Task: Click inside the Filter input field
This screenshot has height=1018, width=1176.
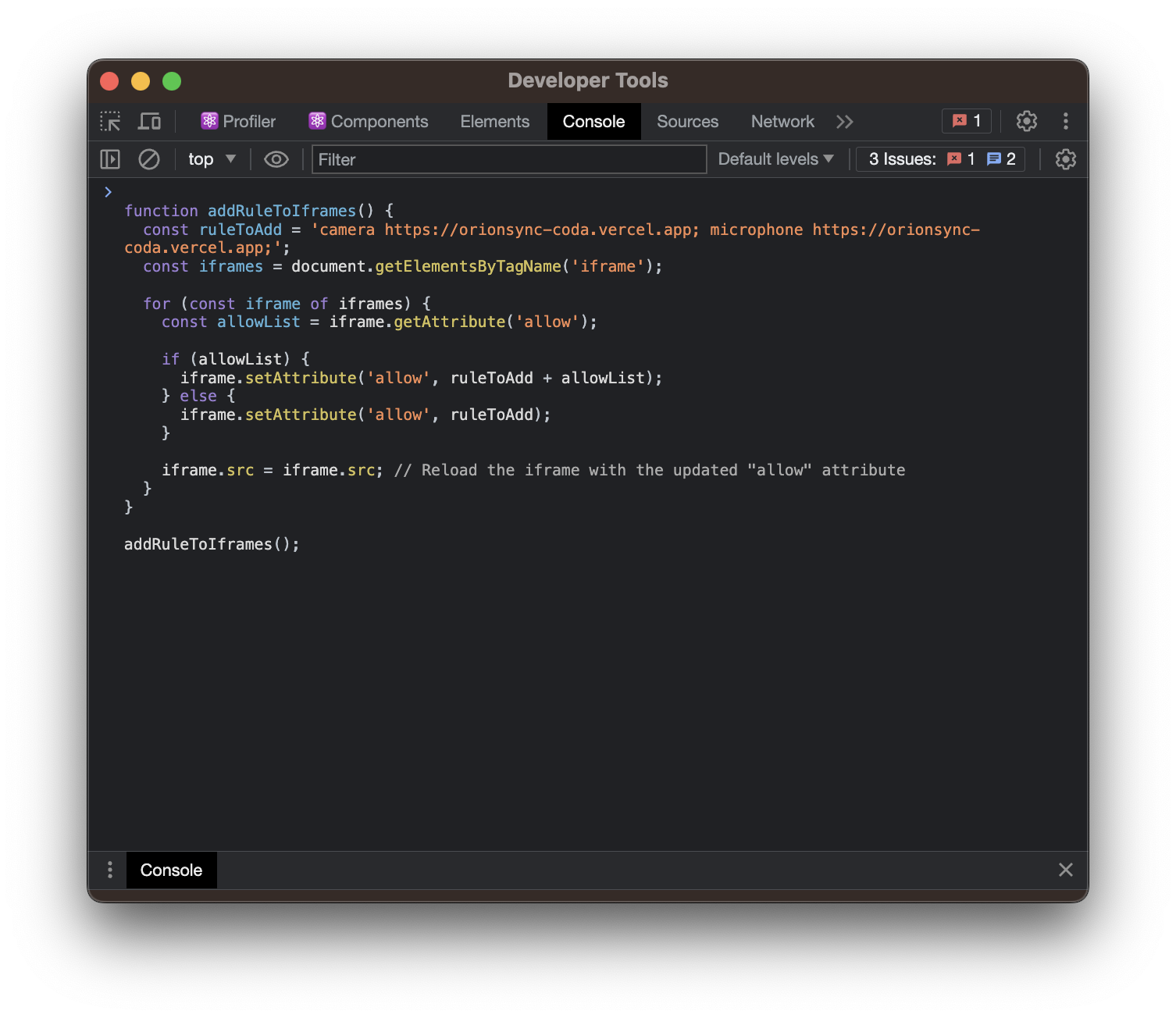Action: (508, 159)
